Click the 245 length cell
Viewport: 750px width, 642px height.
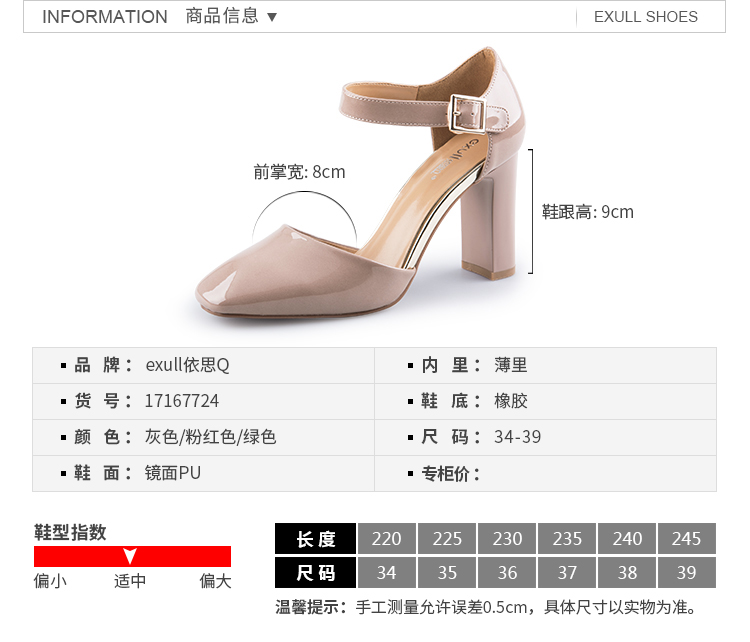[687, 539]
